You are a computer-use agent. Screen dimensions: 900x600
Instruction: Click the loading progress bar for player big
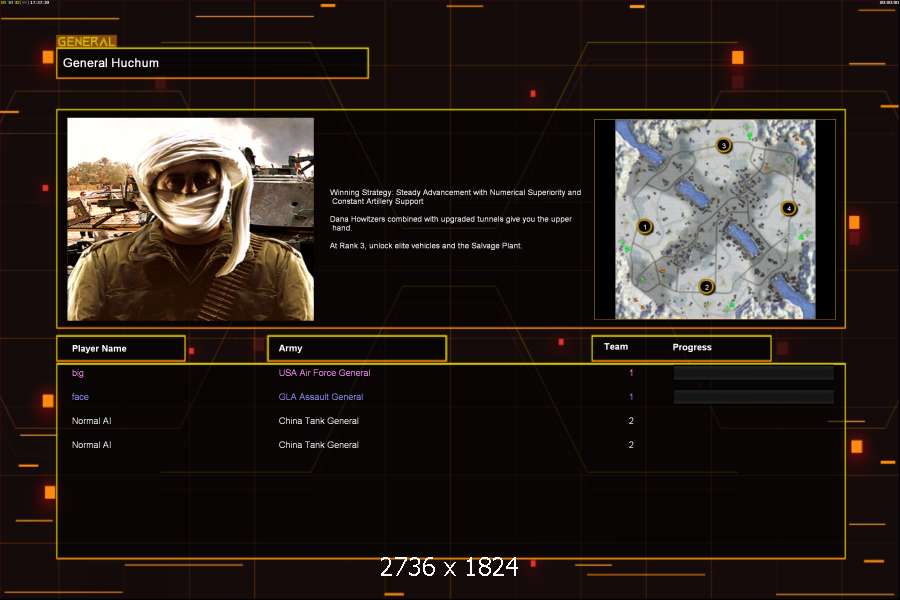point(753,373)
